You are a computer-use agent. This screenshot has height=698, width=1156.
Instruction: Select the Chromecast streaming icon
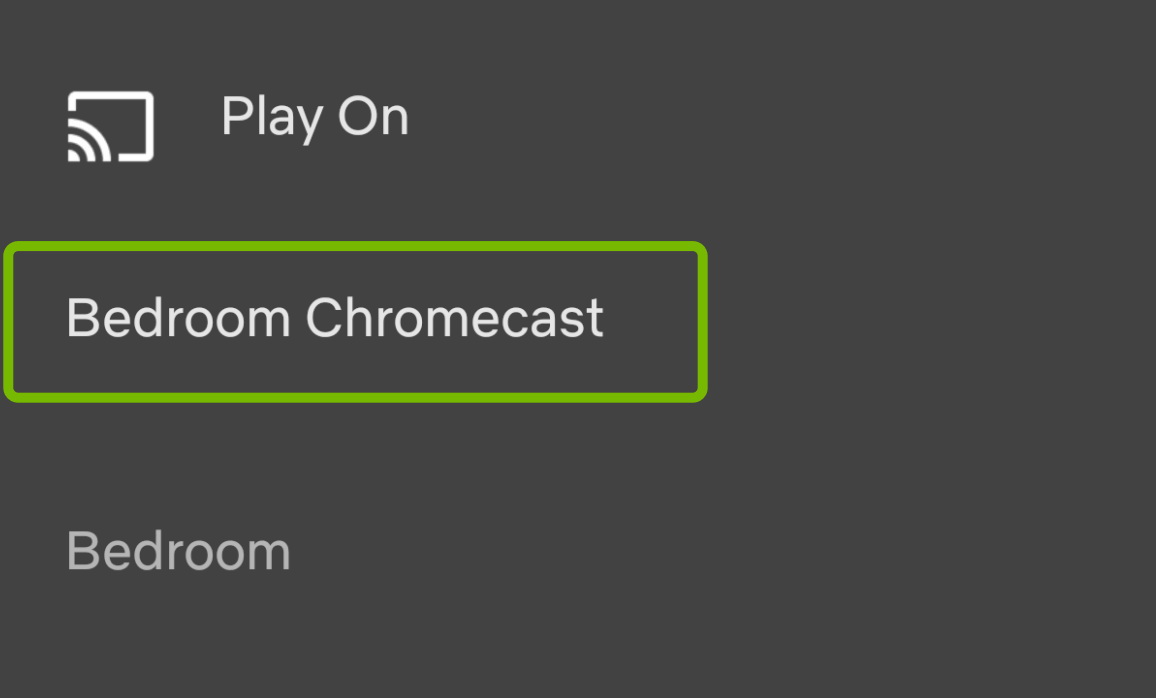pyautogui.click(x=110, y=128)
